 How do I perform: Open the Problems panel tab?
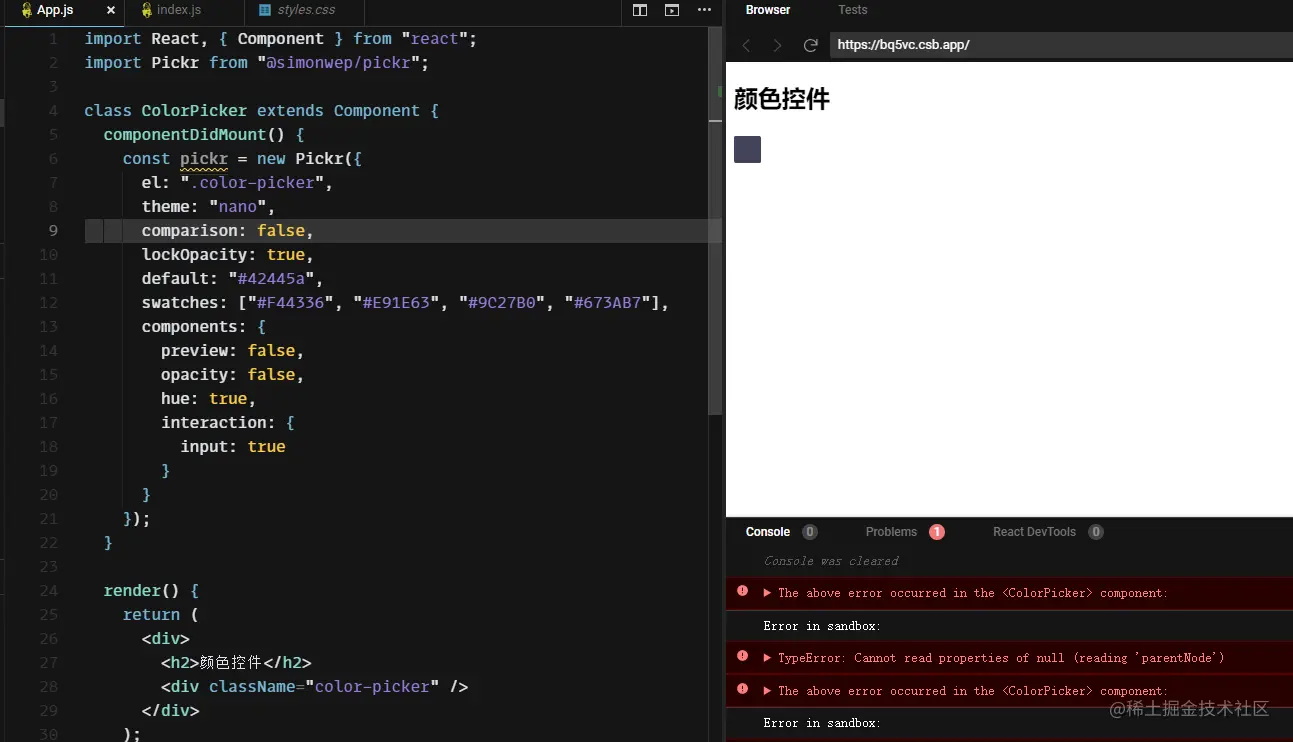pyautogui.click(x=891, y=532)
